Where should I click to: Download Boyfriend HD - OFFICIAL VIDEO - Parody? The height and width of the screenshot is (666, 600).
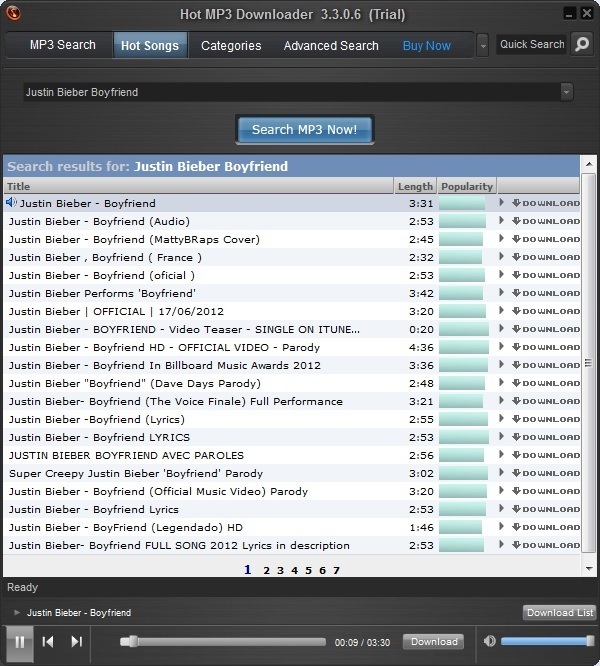coord(546,347)
